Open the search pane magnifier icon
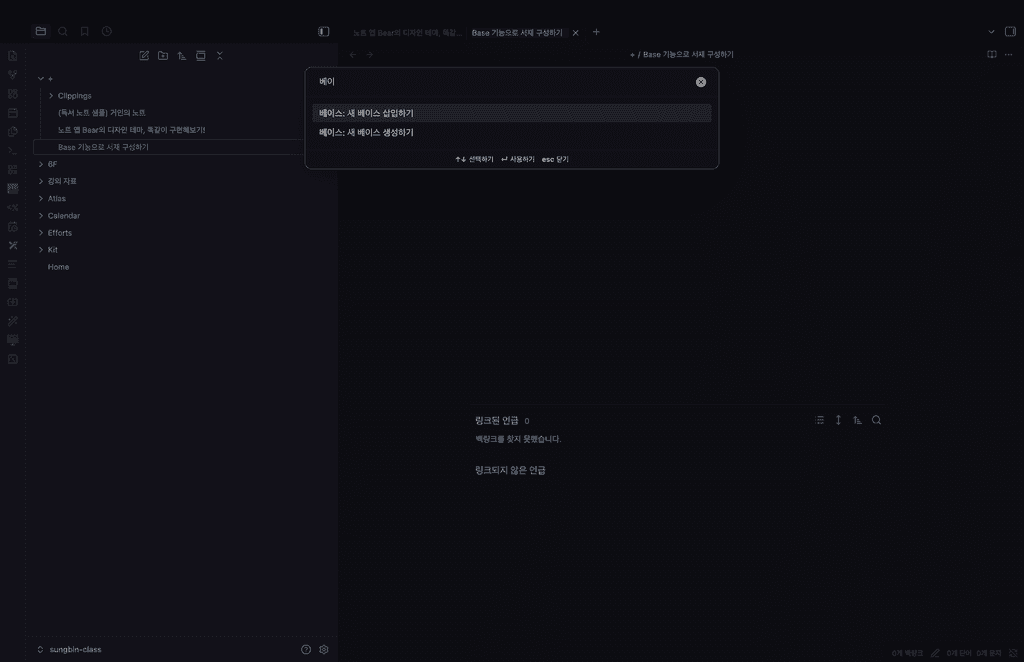 click(63, 31)
